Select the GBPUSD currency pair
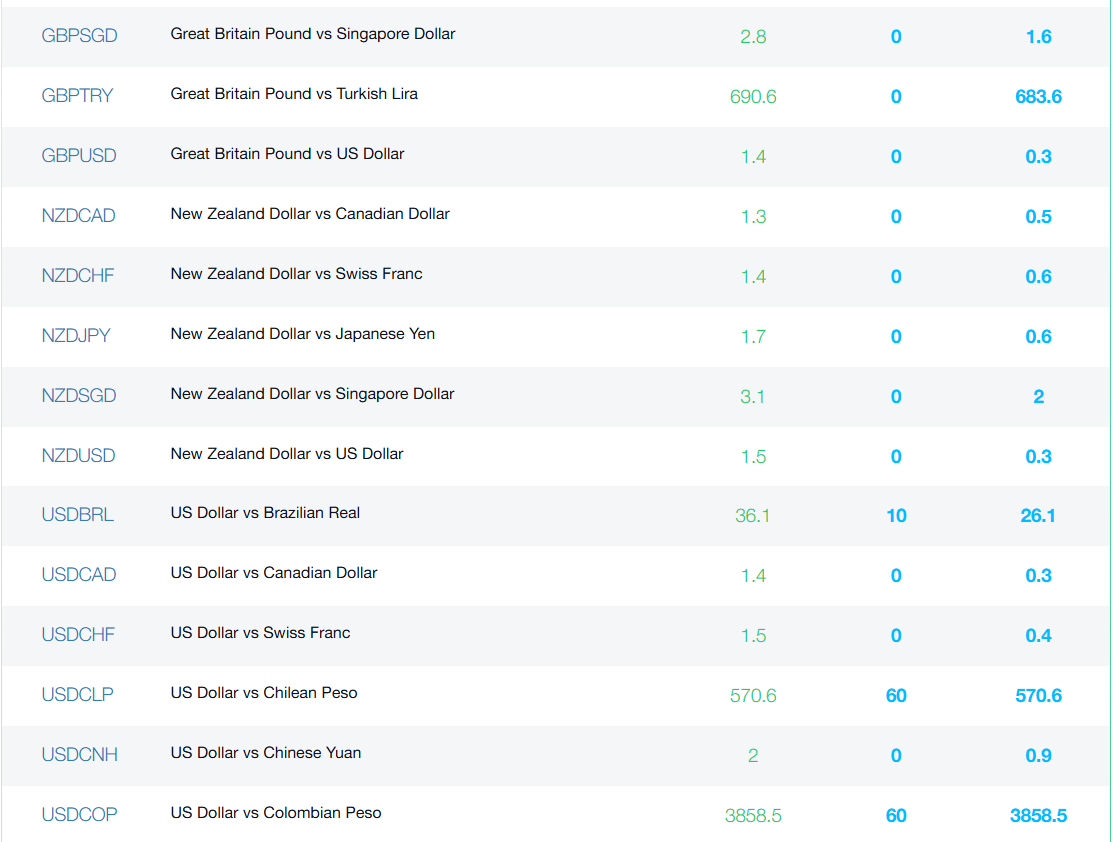Screen dimensions: 1113x842 tap(79, 155)
